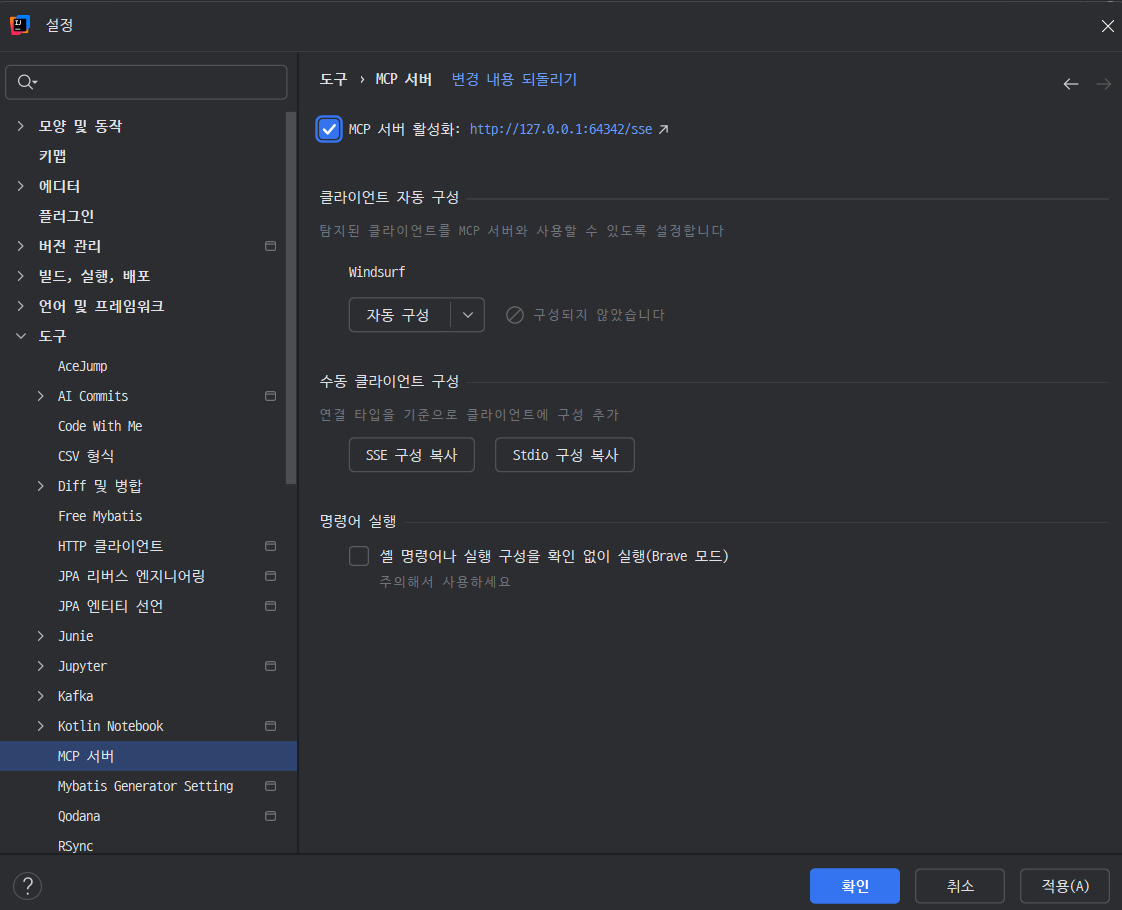Expand the Jupyter node
The height and width of the screenshot is (910, 1122).
pyautogui.click(x=41, y=666)
